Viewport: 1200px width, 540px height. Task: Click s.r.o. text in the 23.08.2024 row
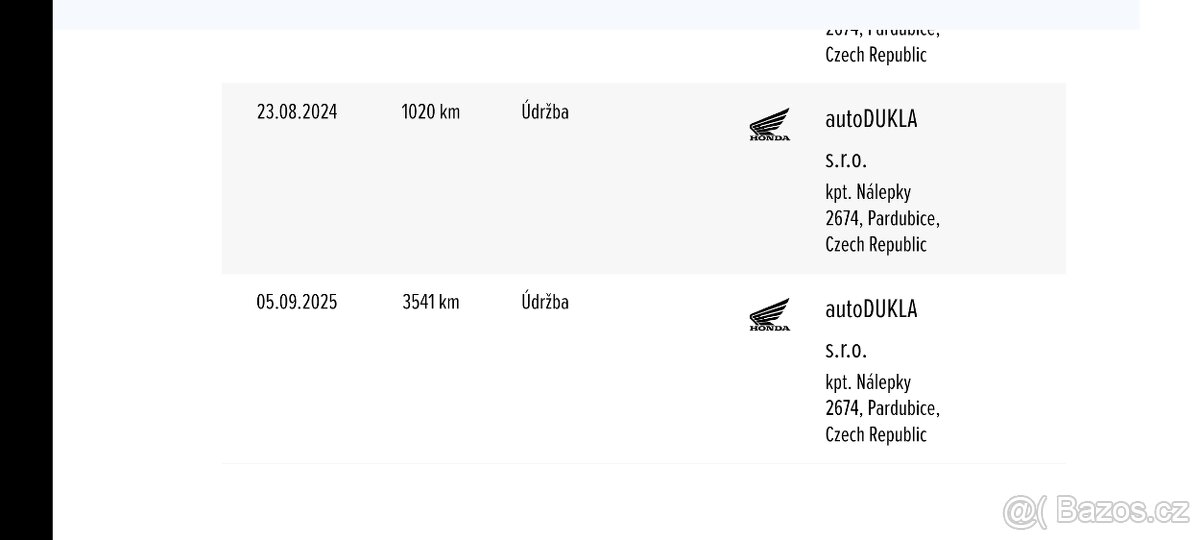point(846,160)
